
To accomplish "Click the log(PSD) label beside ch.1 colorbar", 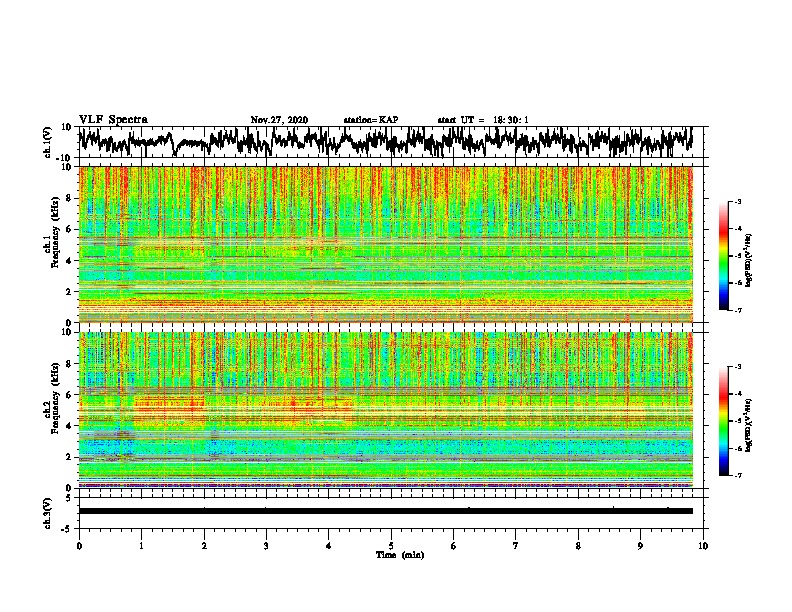I will (x=749, y=260).
